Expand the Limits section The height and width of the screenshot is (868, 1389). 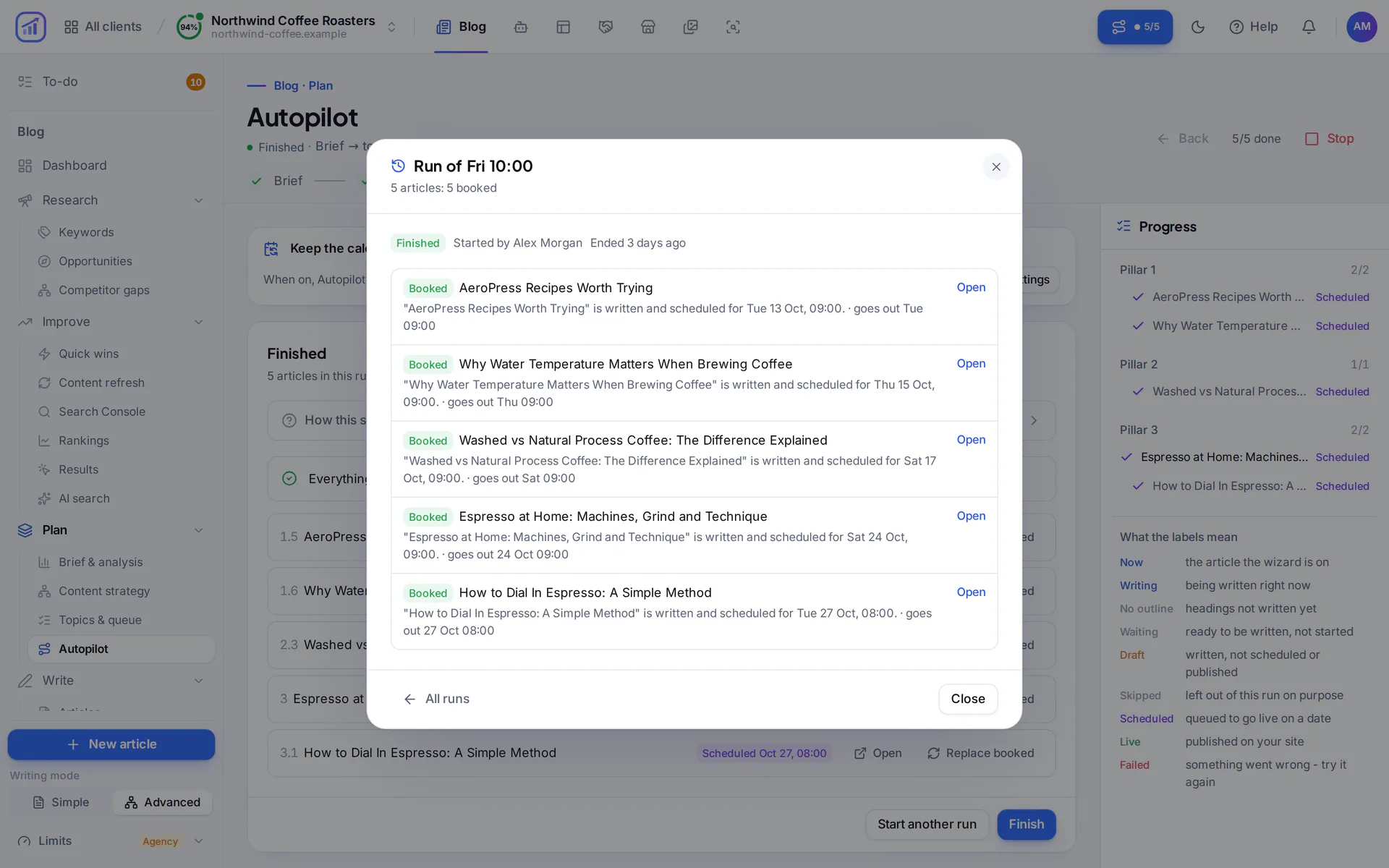point(111,841)
